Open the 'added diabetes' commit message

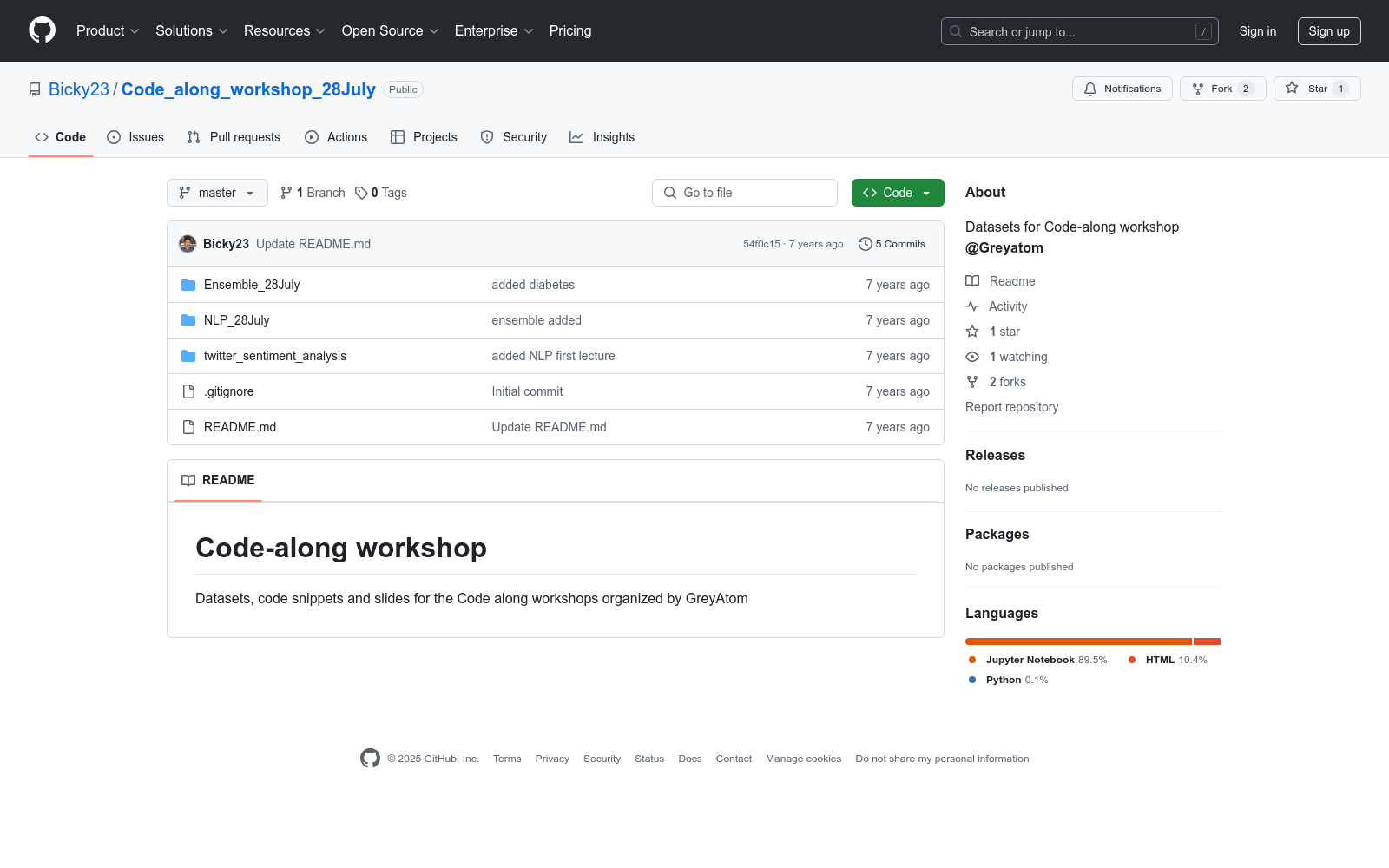point(533,285)
